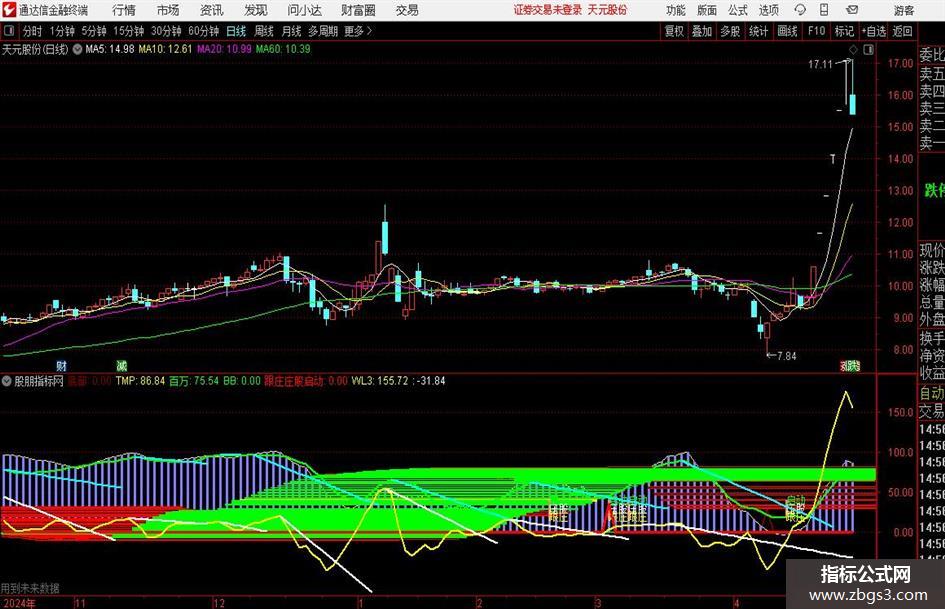Image resolution: width=945 pixels, height=609 pixels.
Task: Click the 游客 account label
Action: (904, 10)
